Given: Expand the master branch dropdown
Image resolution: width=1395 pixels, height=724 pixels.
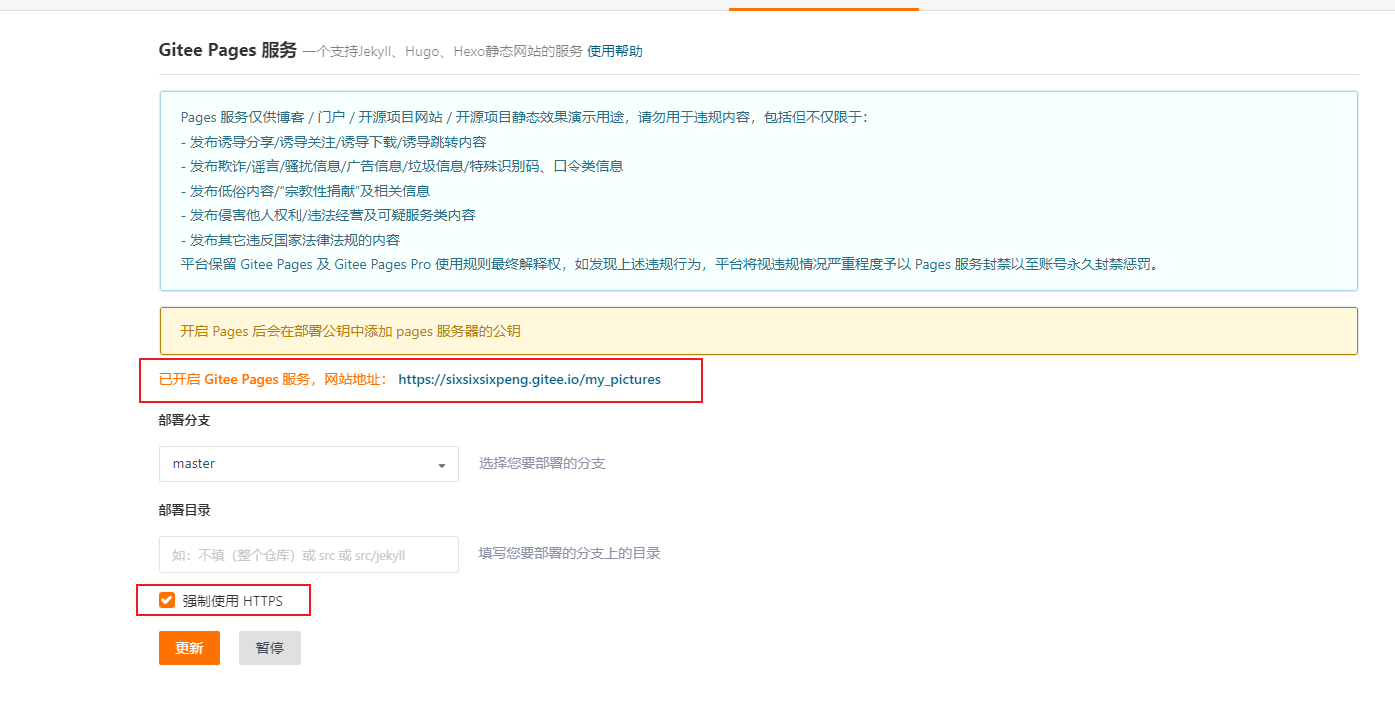Looking at the screenshot, I should [309, 464].
